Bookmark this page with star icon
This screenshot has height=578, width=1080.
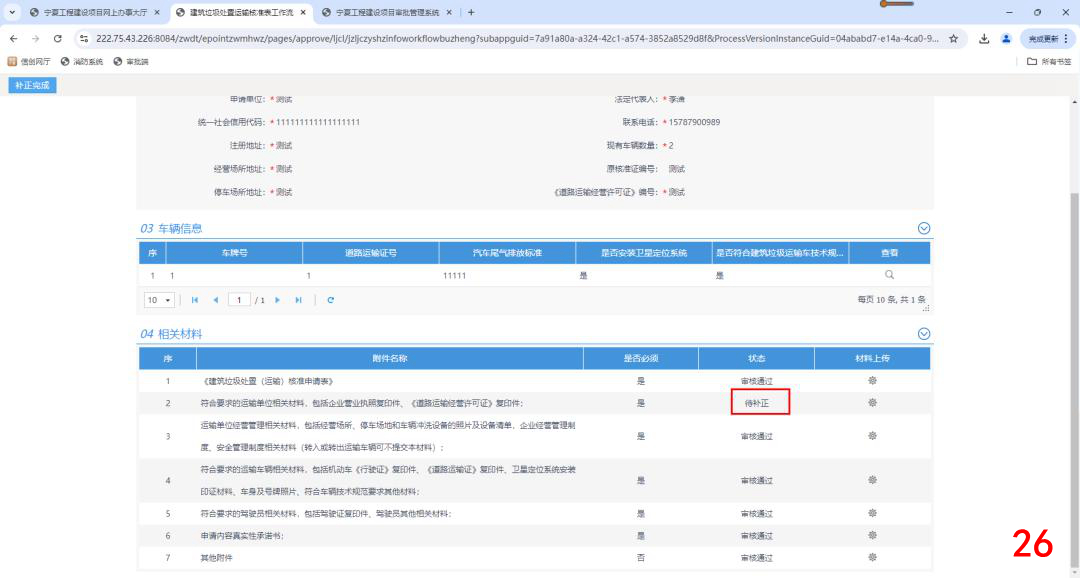point(953,38)
